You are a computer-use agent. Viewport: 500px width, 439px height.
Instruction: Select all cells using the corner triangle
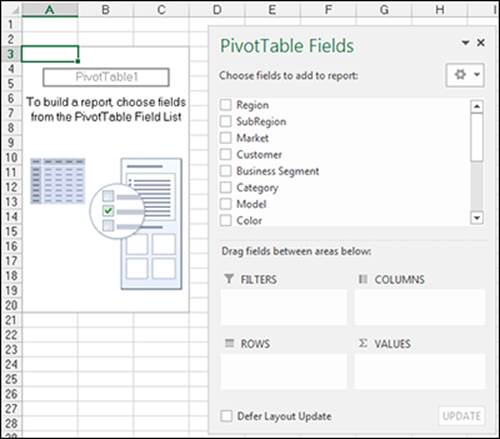[14, 10]
